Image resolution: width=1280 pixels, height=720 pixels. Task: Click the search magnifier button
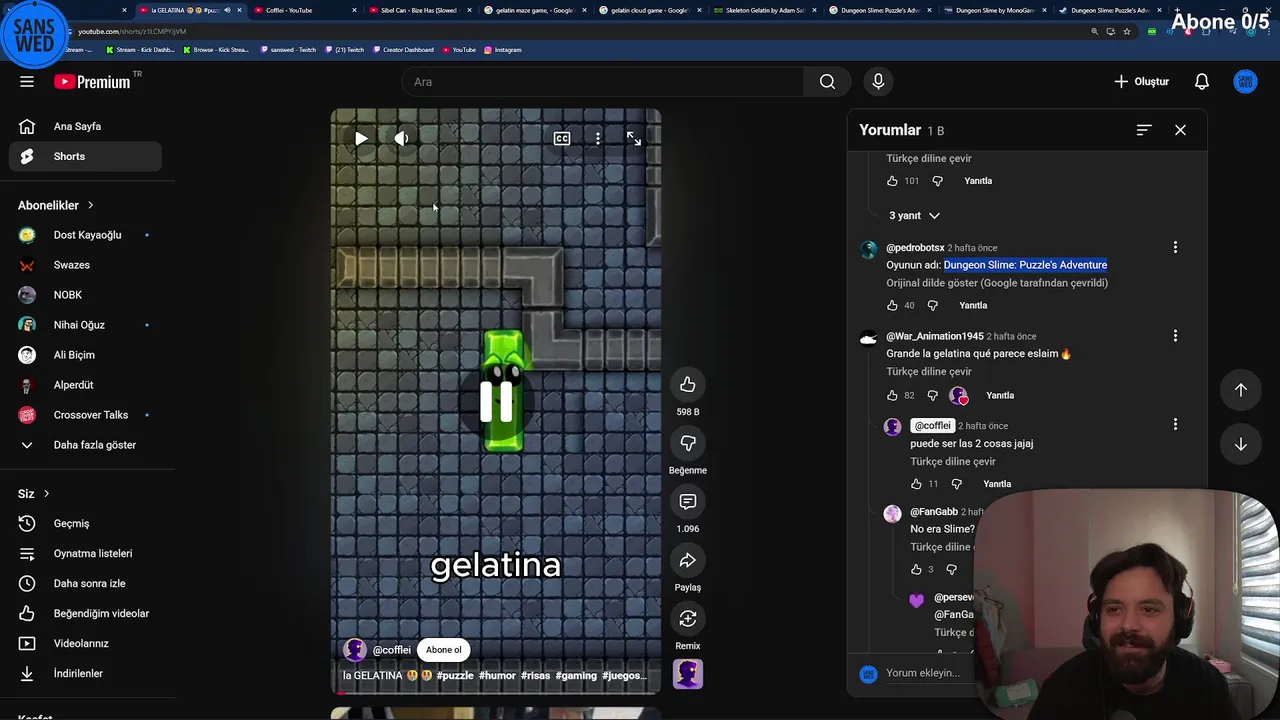click(827, 82)
